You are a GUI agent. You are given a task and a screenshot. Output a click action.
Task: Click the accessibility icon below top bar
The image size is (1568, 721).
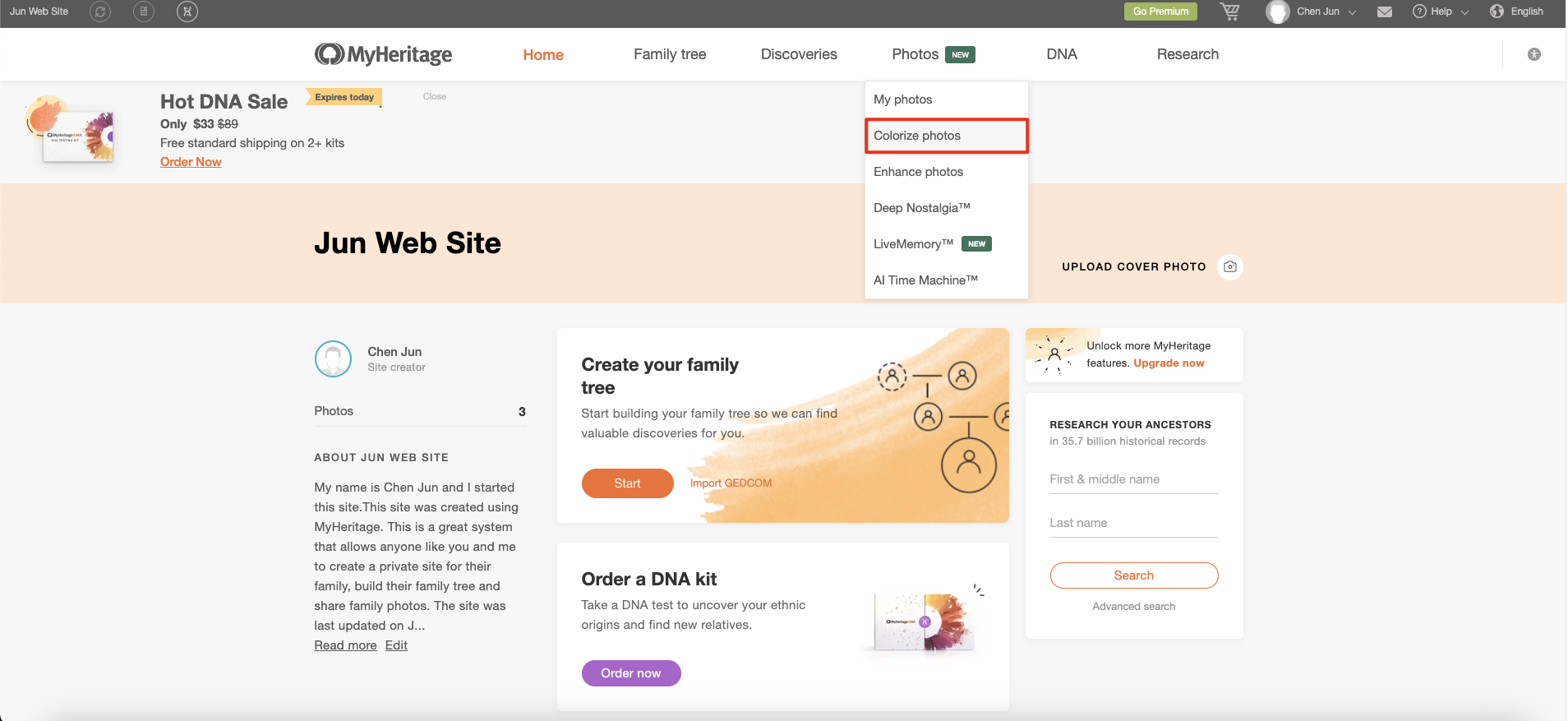[1533, 53]
